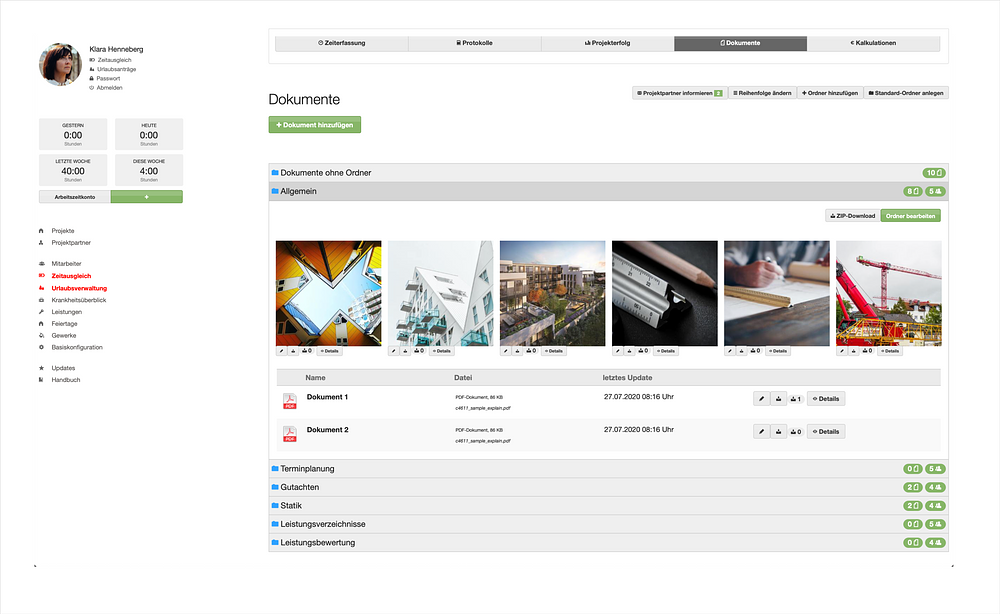Click Ordner hinzufügen

coord(830,93)
